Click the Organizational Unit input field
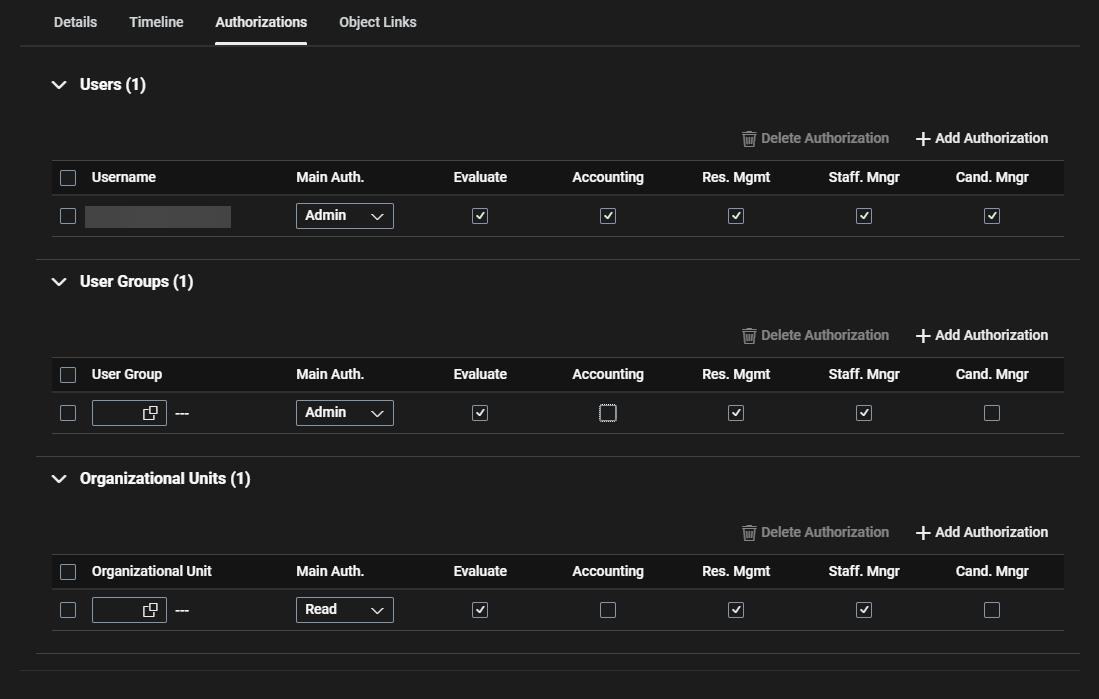 [x=116, y=610]
